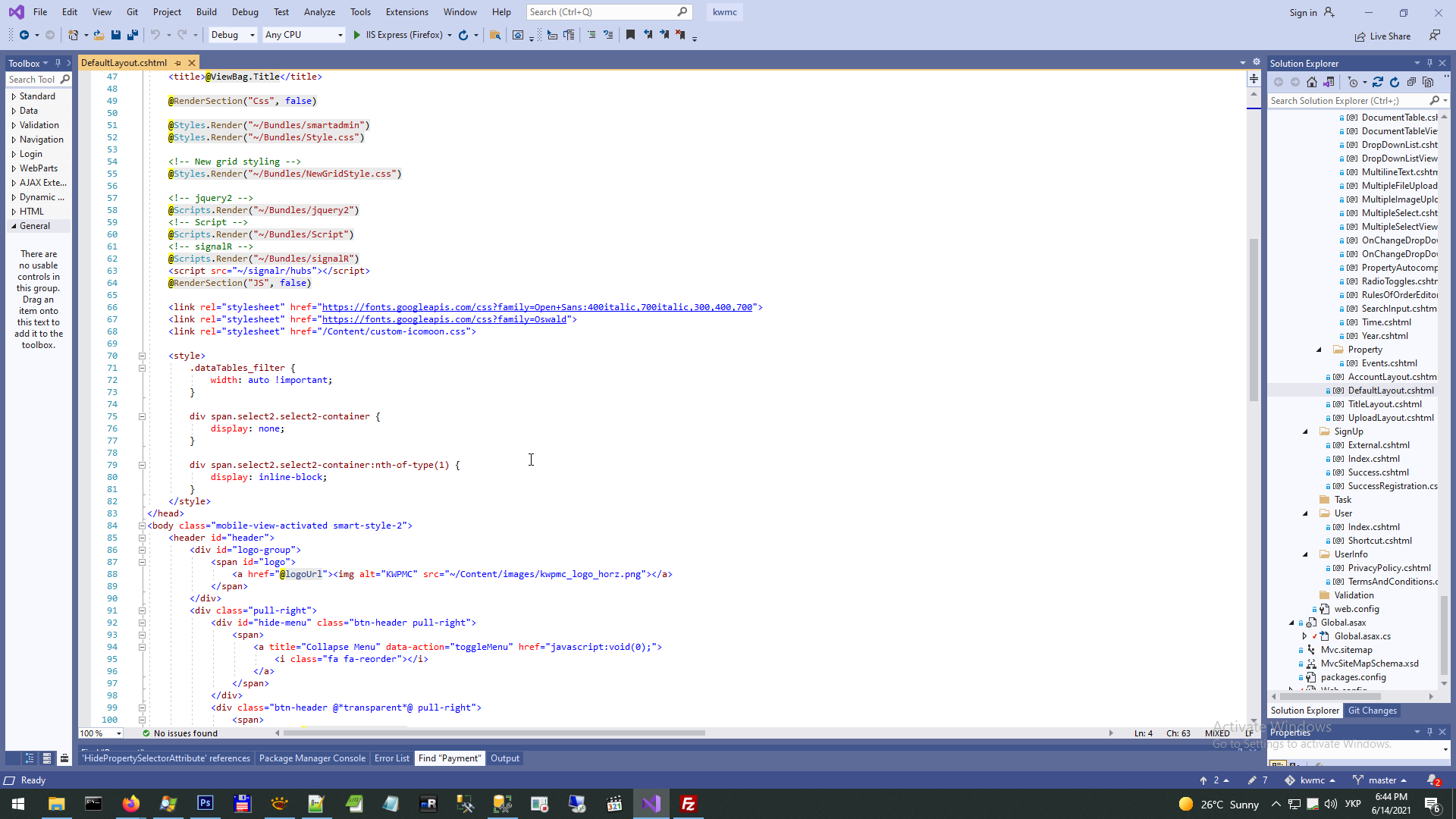Click the Find in Files toolbar icon
This screenshot has width=1456, height=819.
click(495, 35)
